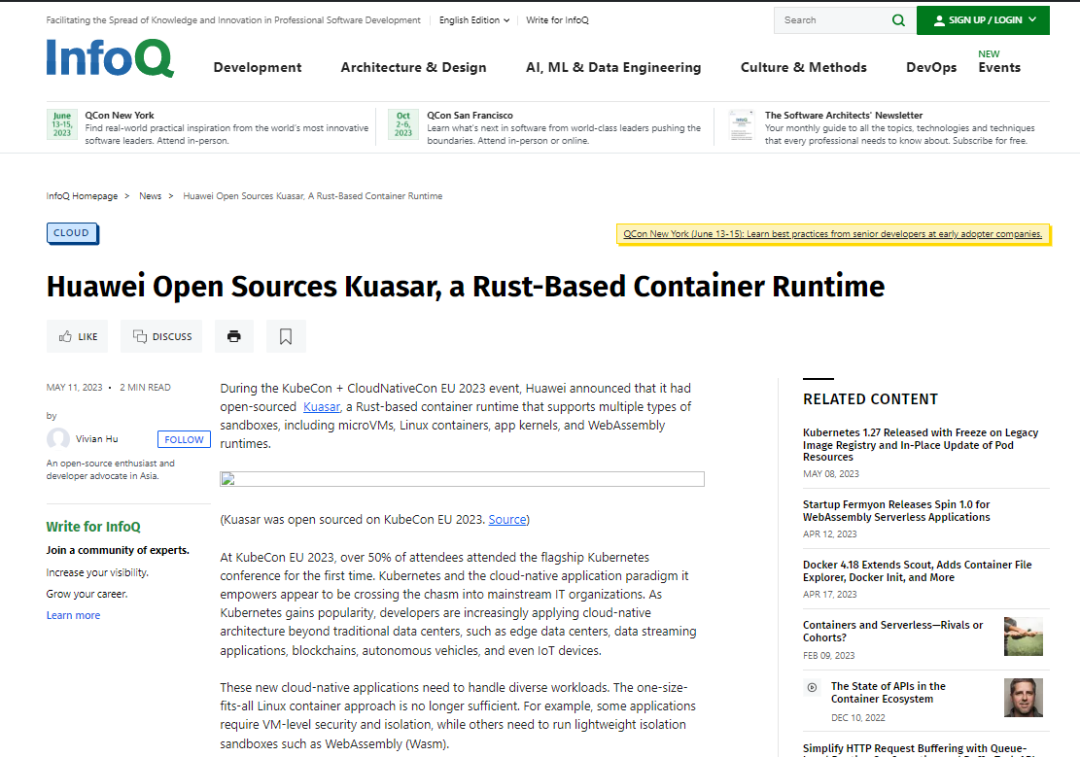This screenshot has width=1080, height=757.
Task: Open the Discuss button
Action: (161, 336)
